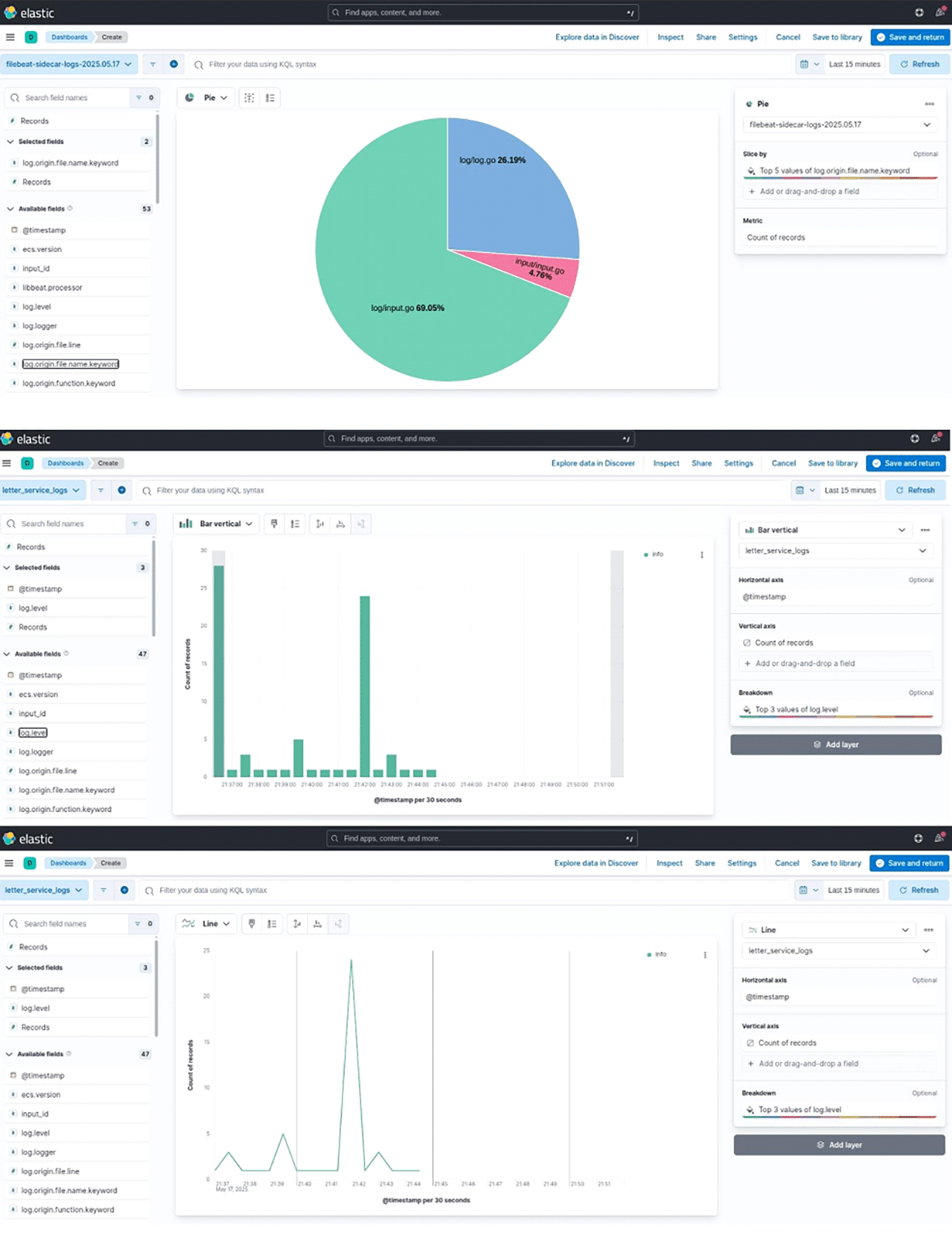The width and height of the screenshot is (952, 1258).
Task: Open the hamburger menu in the Pie editor
Action: point(10,37)
